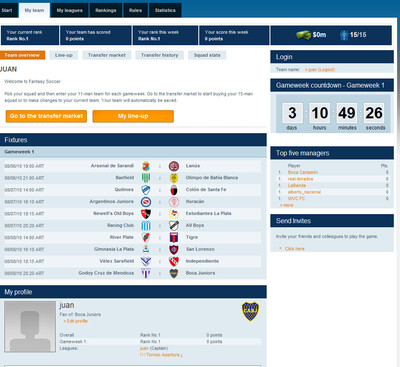Select the River Plate crest icon
Viewport: 400px width, 367px height.
(x=146, y=237)
